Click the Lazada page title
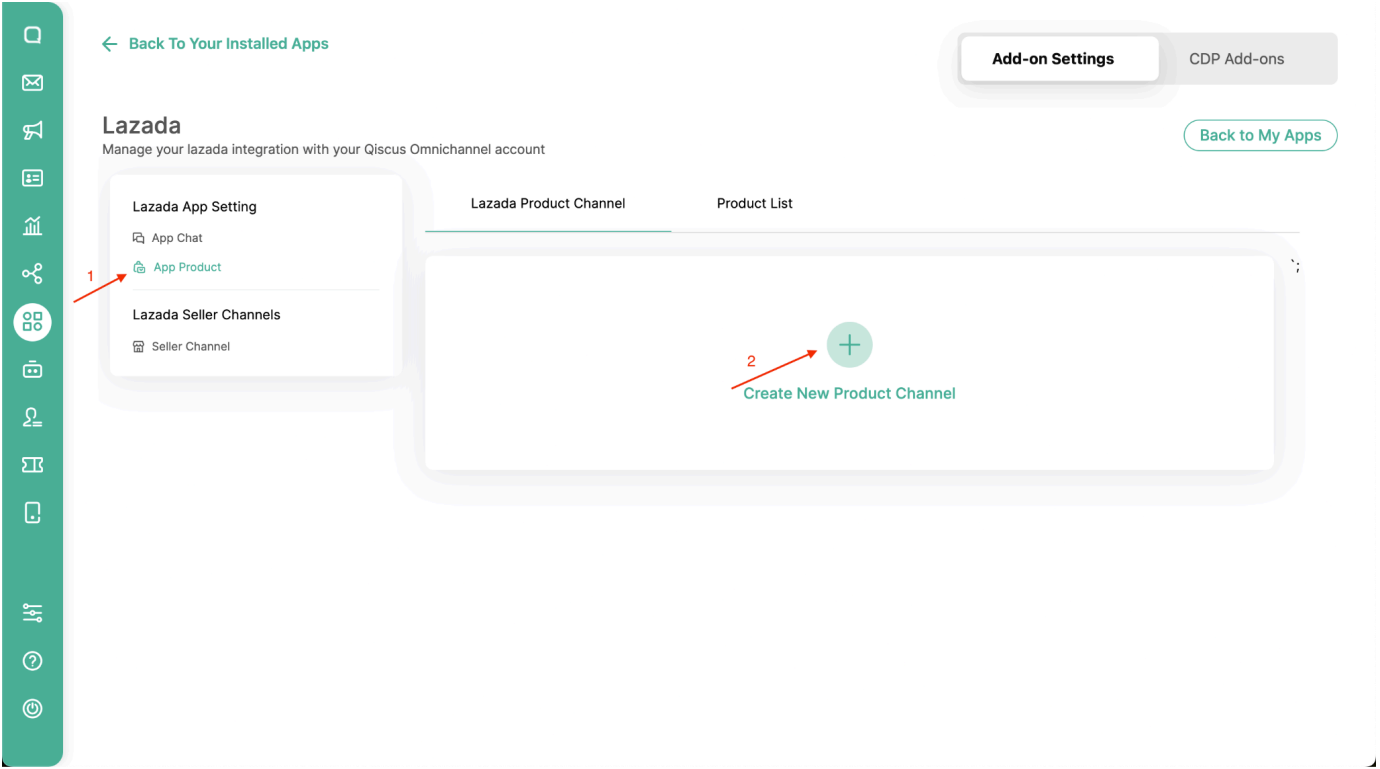 142,126
